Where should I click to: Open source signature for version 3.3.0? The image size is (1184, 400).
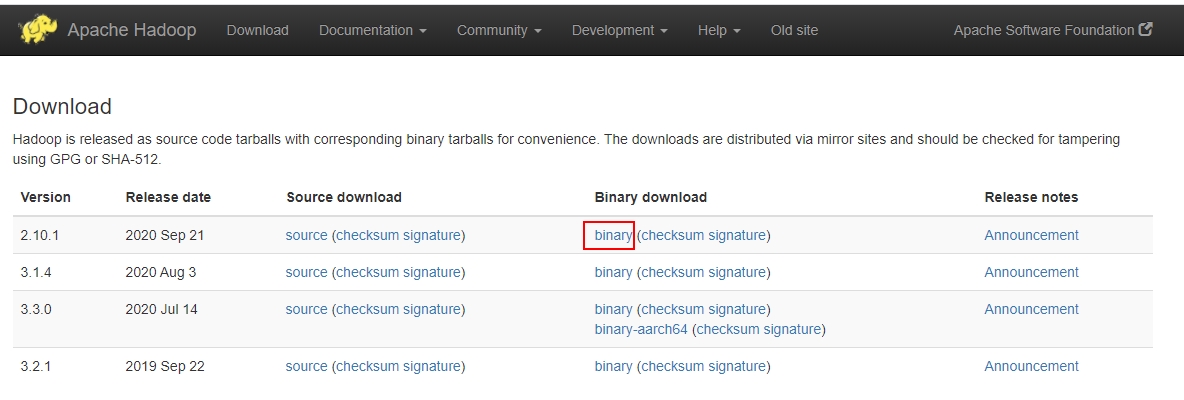[432, 309]
